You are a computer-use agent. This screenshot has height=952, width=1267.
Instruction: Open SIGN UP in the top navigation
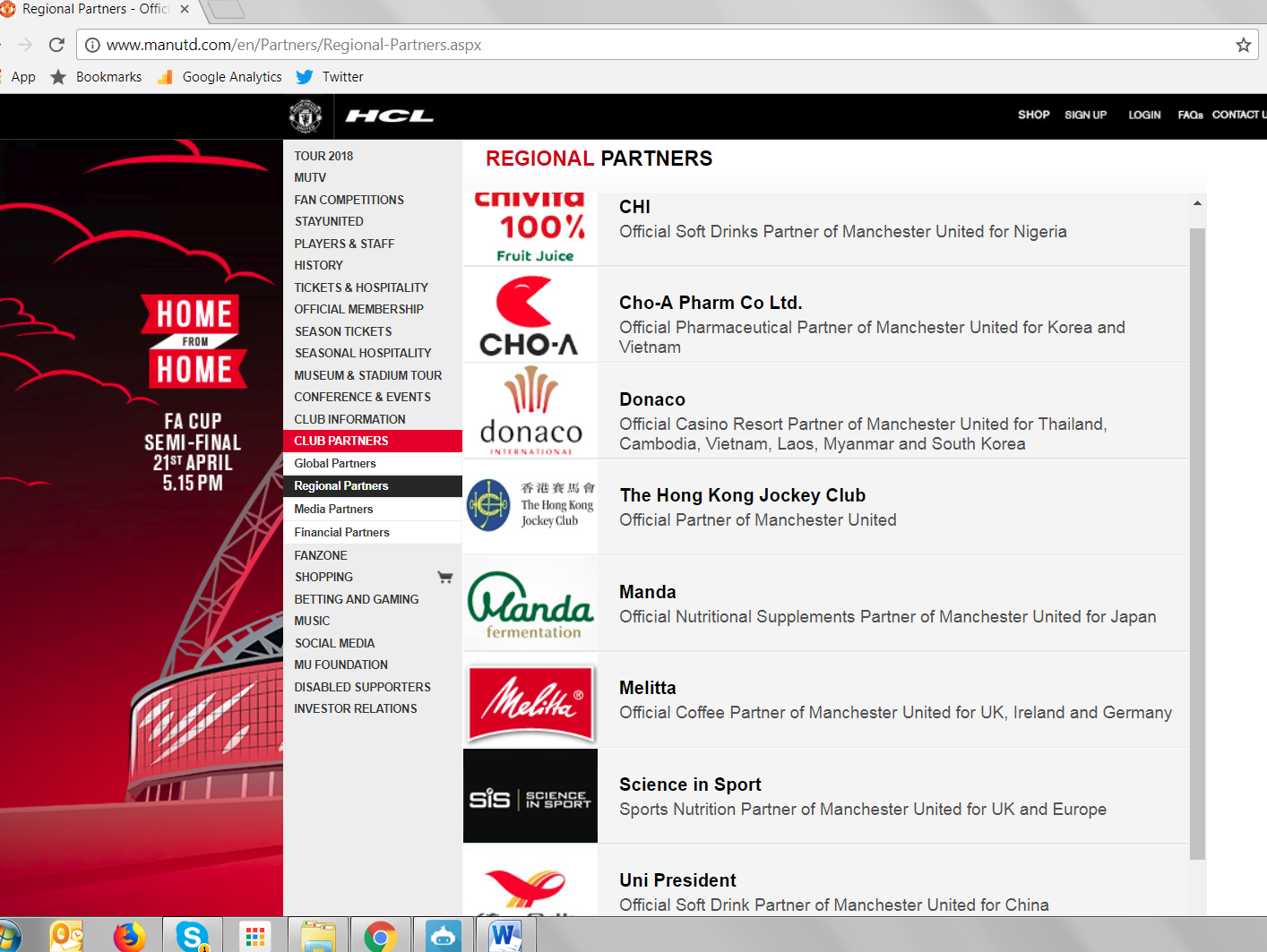tap(1085, 115)
